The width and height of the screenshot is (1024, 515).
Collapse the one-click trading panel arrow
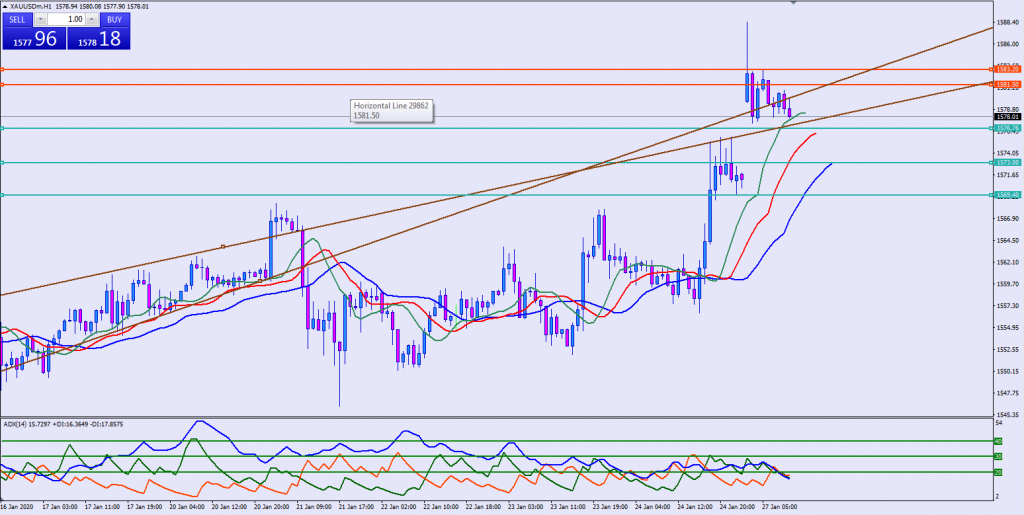[x=5, y=7]
